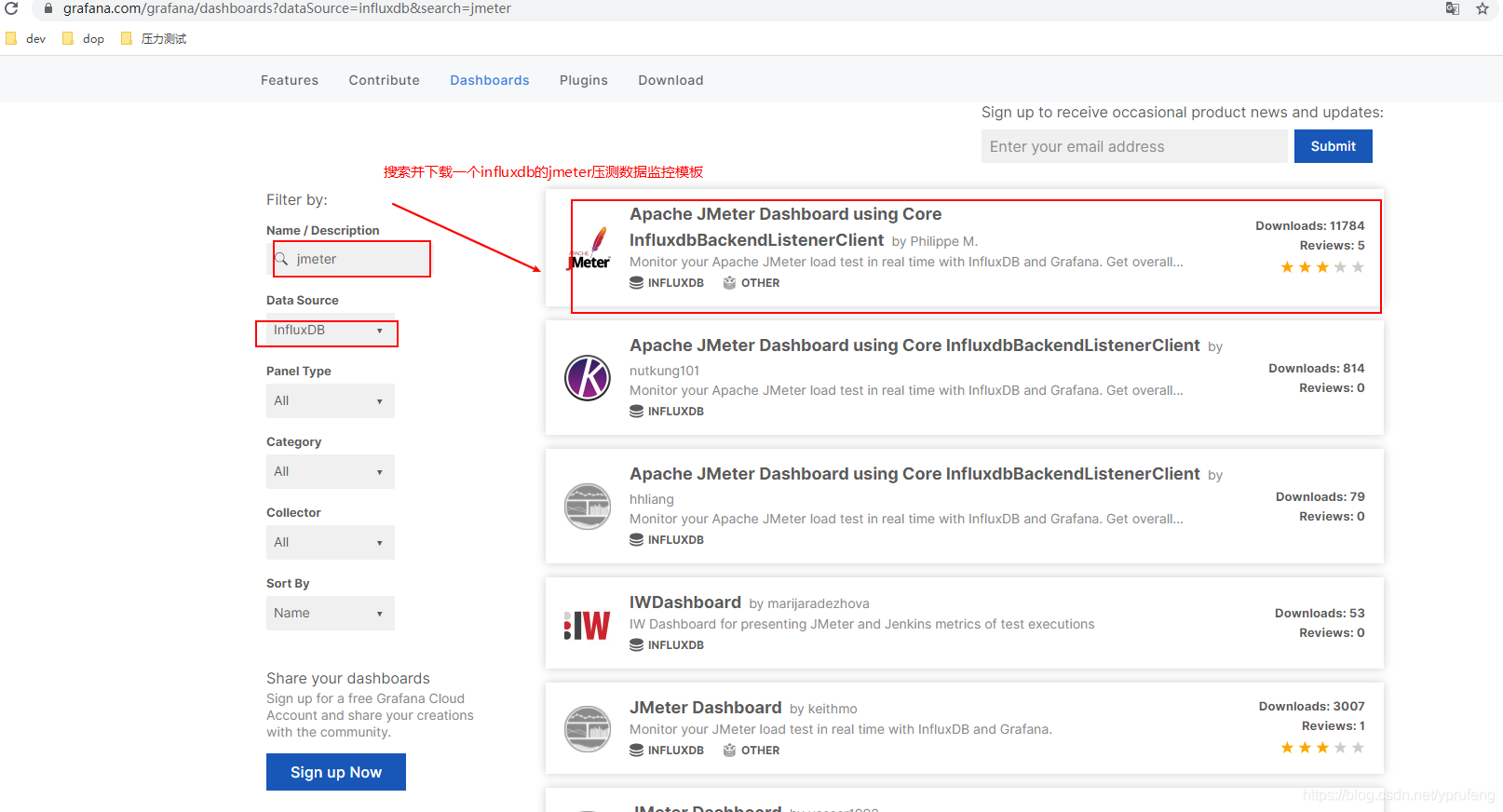This screenshot has width=1503, height=812.
Task: Click 'Downloads: 3007' text
Action: [1311, 707]
